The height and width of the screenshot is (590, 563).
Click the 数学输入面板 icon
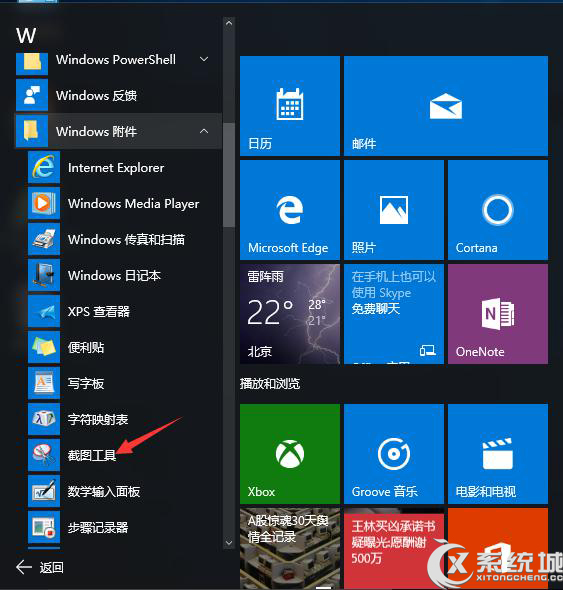tap(44, 491)
